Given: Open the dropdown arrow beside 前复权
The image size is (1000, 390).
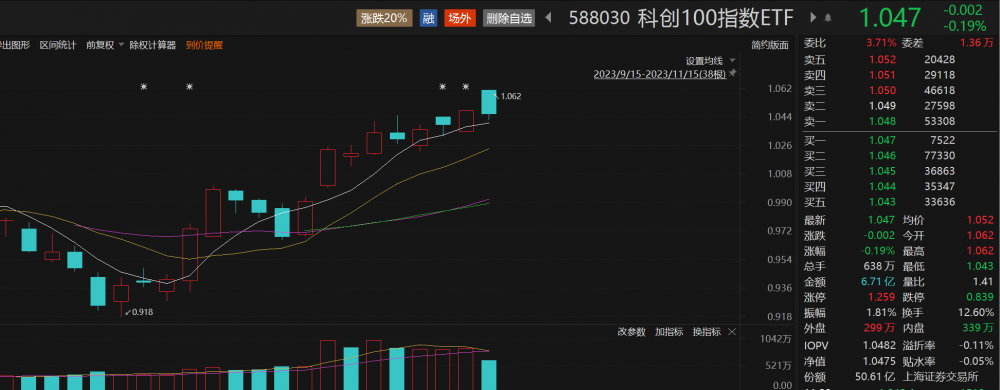Looking at the screenshot, I should (x=121, y=45).
